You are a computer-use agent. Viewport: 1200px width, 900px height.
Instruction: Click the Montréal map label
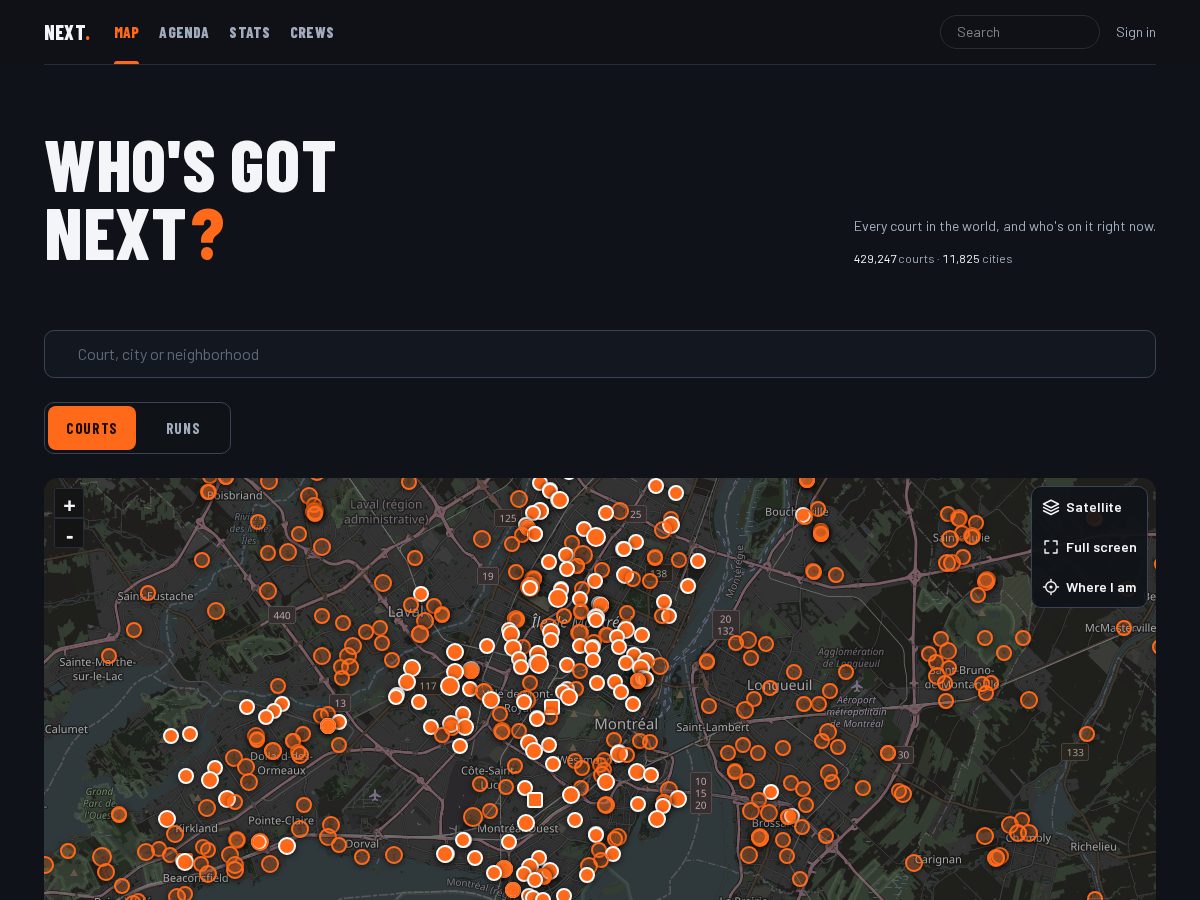pos(626,723)
